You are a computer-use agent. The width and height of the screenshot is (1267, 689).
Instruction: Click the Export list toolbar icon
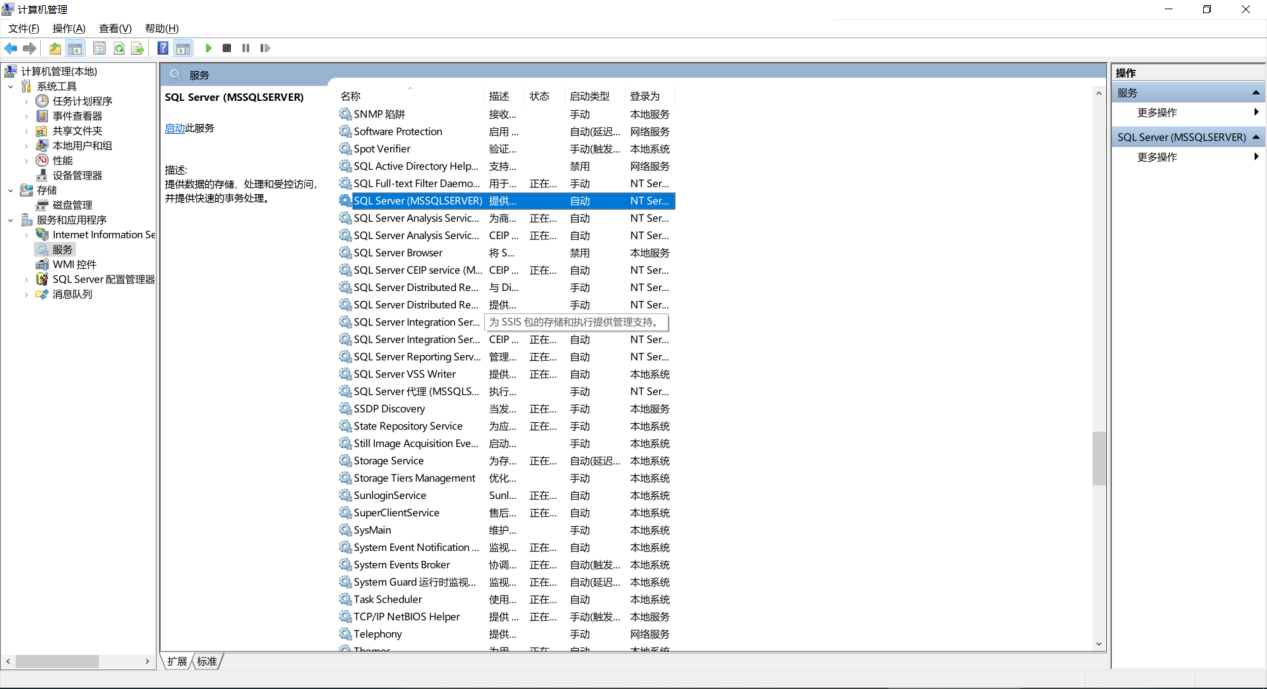point(138,48)
